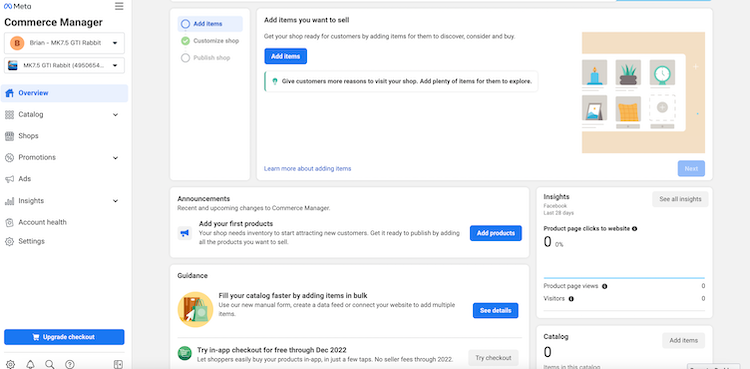This screenshot has width=750, height=369.
Task: Click Commerce Manager title
Action: tap(53, 22)
